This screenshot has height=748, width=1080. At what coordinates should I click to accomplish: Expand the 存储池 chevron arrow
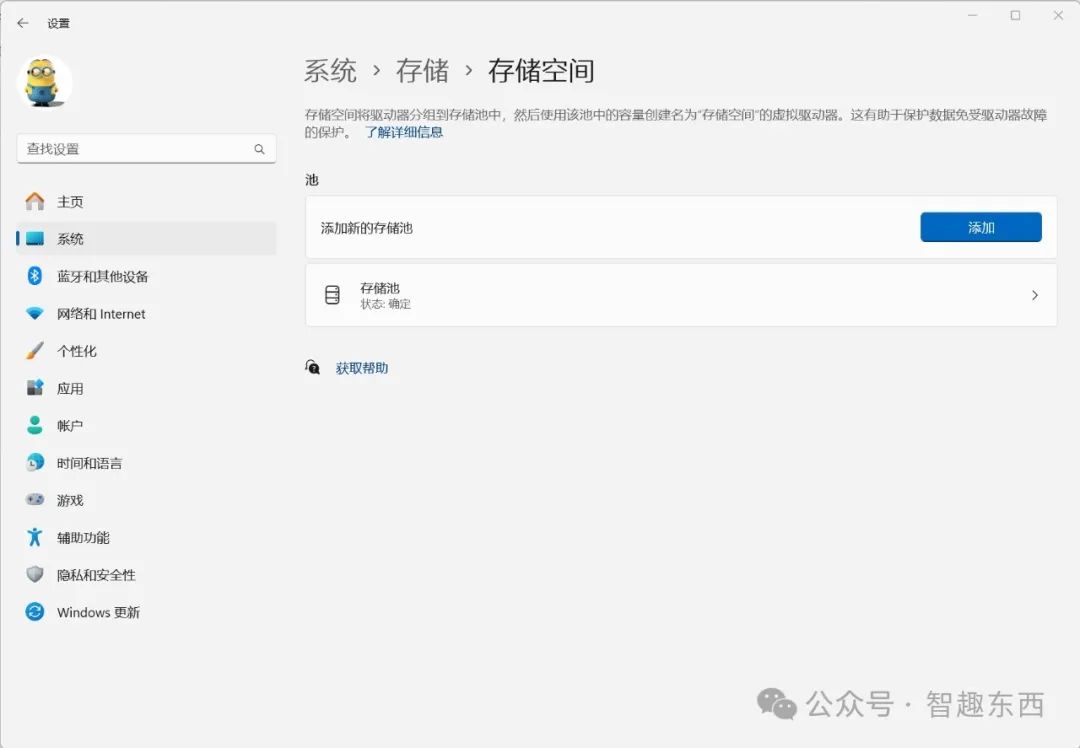point(1034,295)
